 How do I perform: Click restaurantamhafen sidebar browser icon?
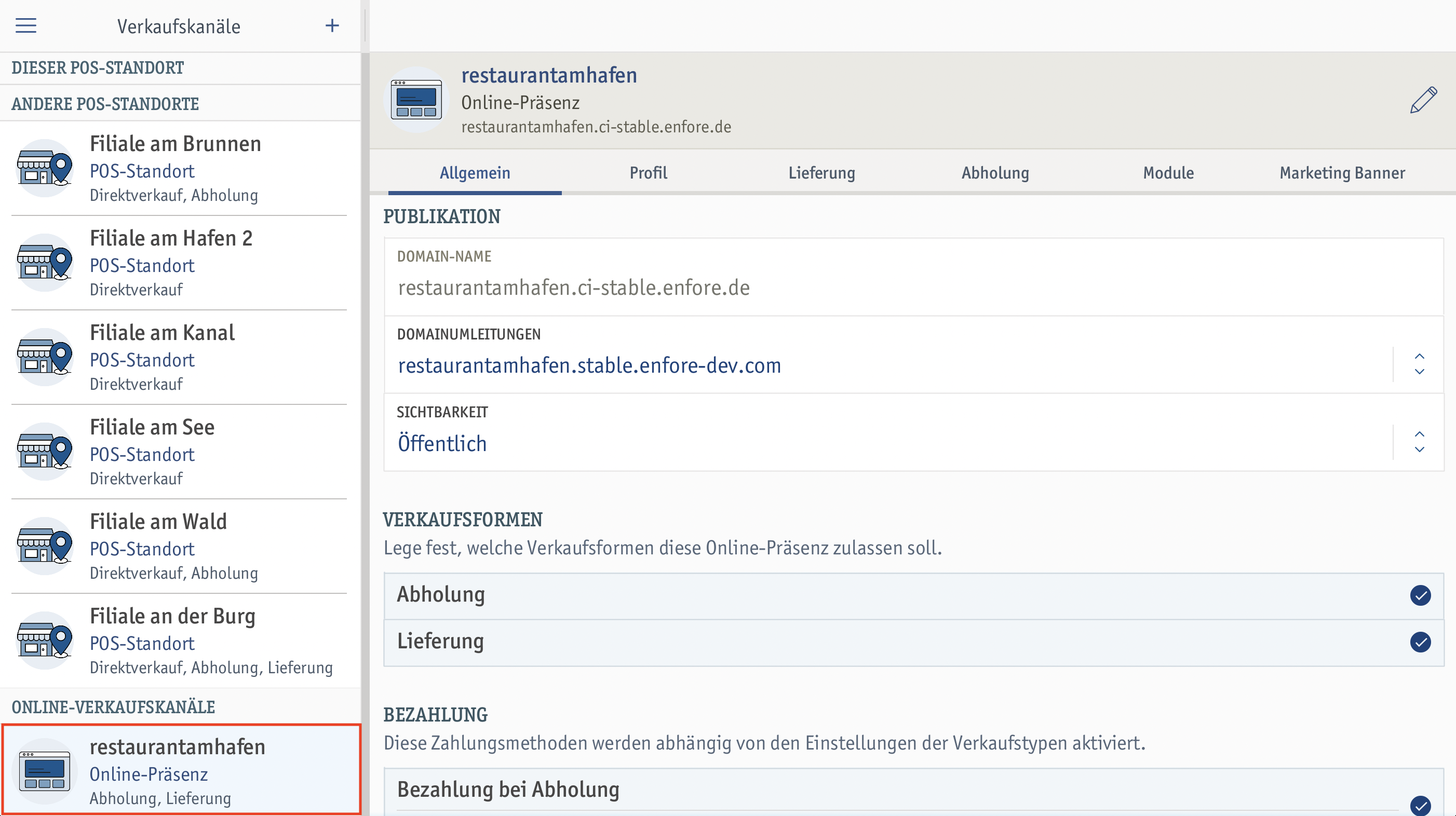(x=45, y=770)
